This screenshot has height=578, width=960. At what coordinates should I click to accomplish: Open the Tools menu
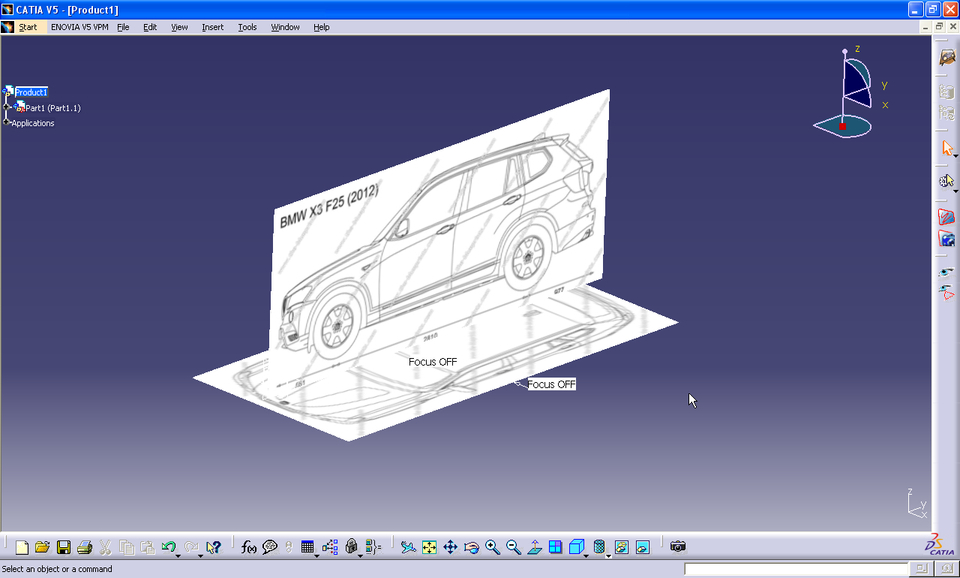tap(246, 27)
